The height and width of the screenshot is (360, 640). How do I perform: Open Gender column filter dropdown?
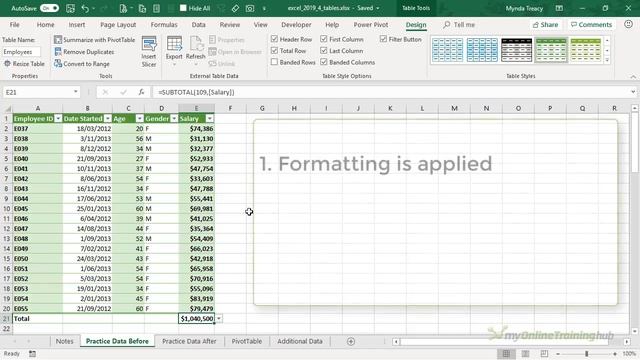click(174, 118)
